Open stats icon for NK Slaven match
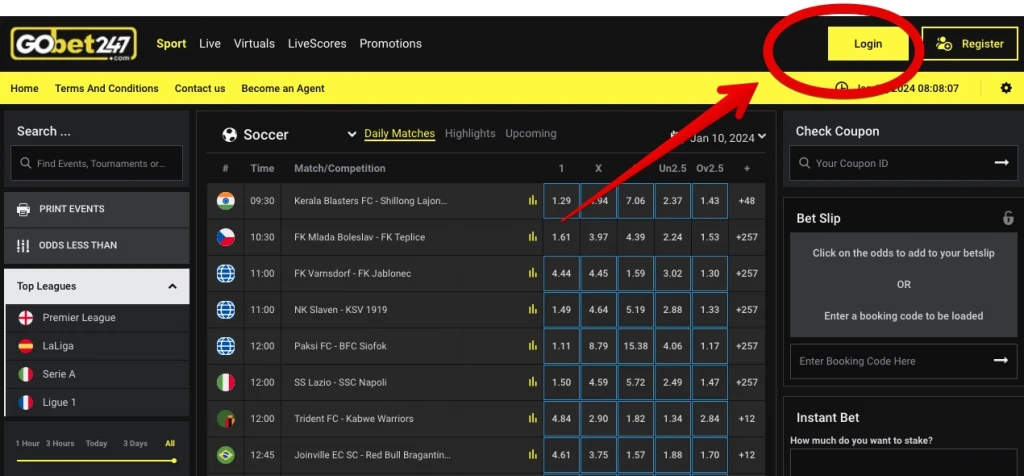 click(x=533, y=309)
